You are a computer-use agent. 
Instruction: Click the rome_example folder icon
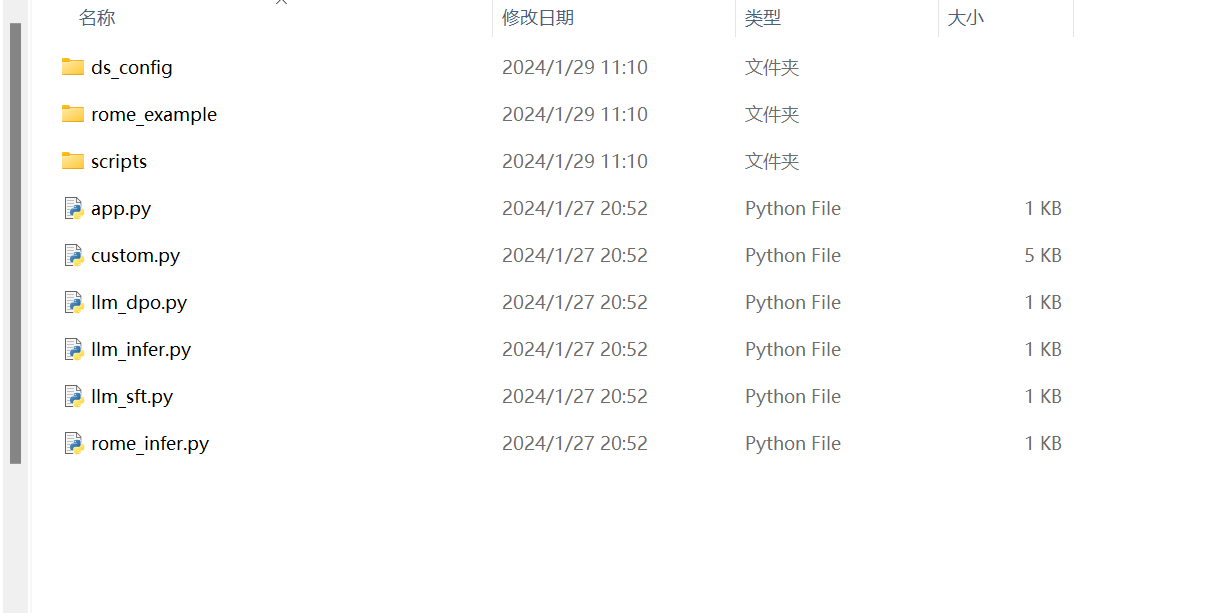[71, 114]
